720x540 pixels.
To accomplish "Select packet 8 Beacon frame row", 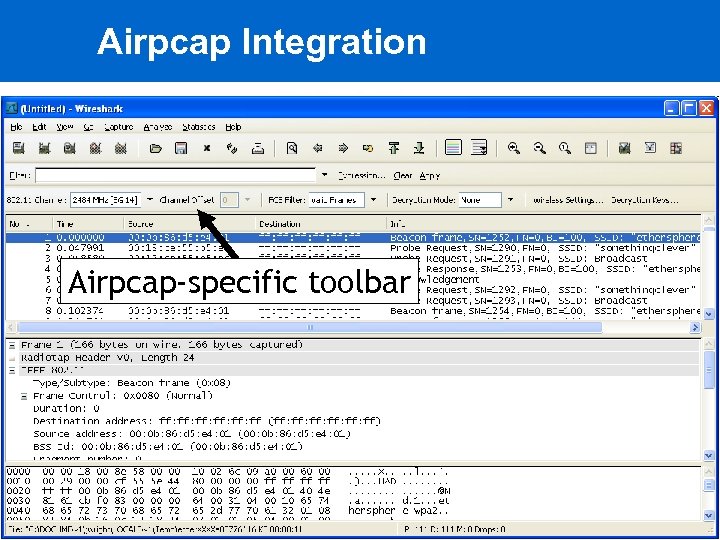I will point(353,311).
